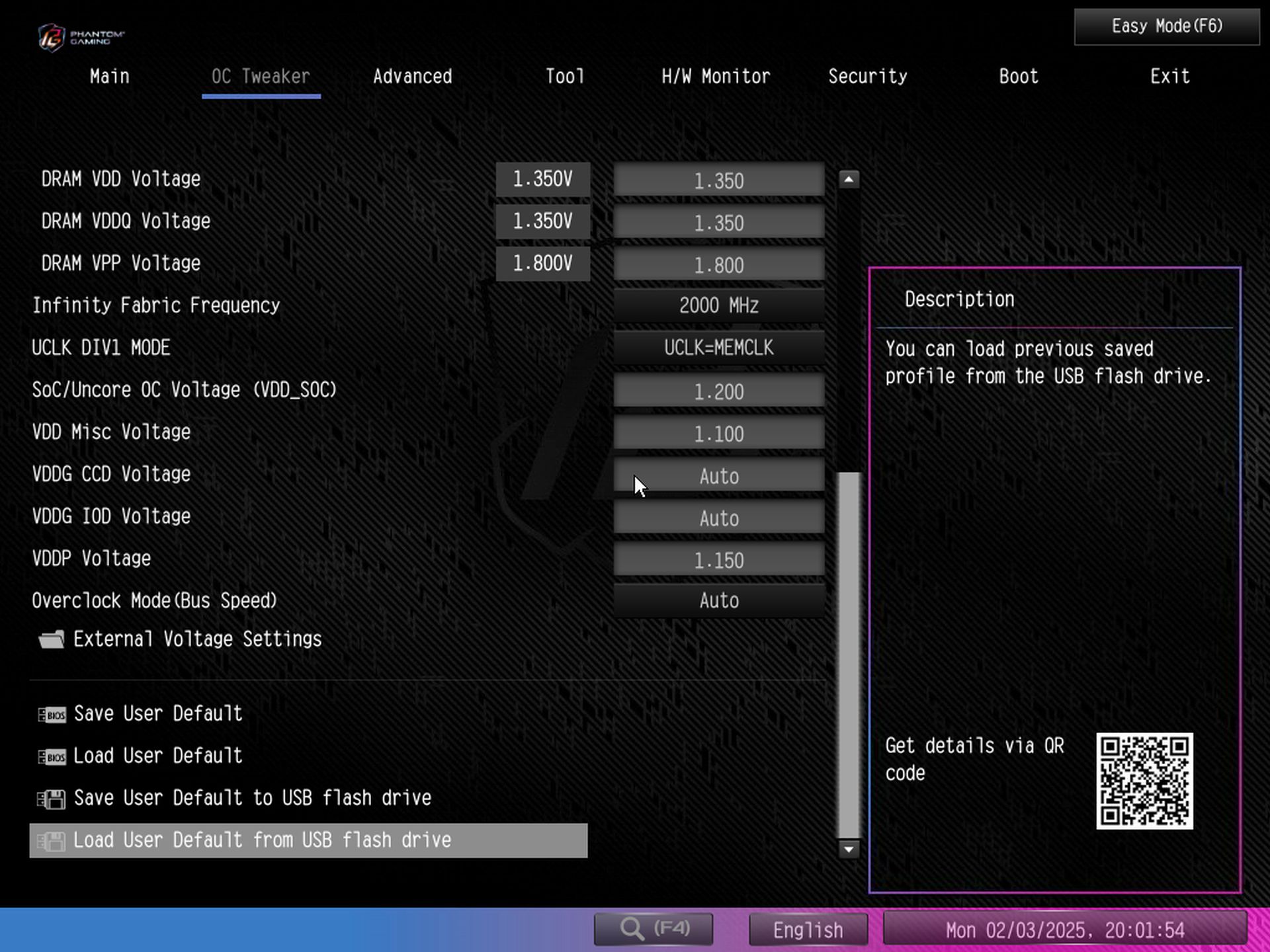This screenshot has height=952, width=1270.
Task: Click the Phantom Gaming logo icon
Action: [52, 38]
